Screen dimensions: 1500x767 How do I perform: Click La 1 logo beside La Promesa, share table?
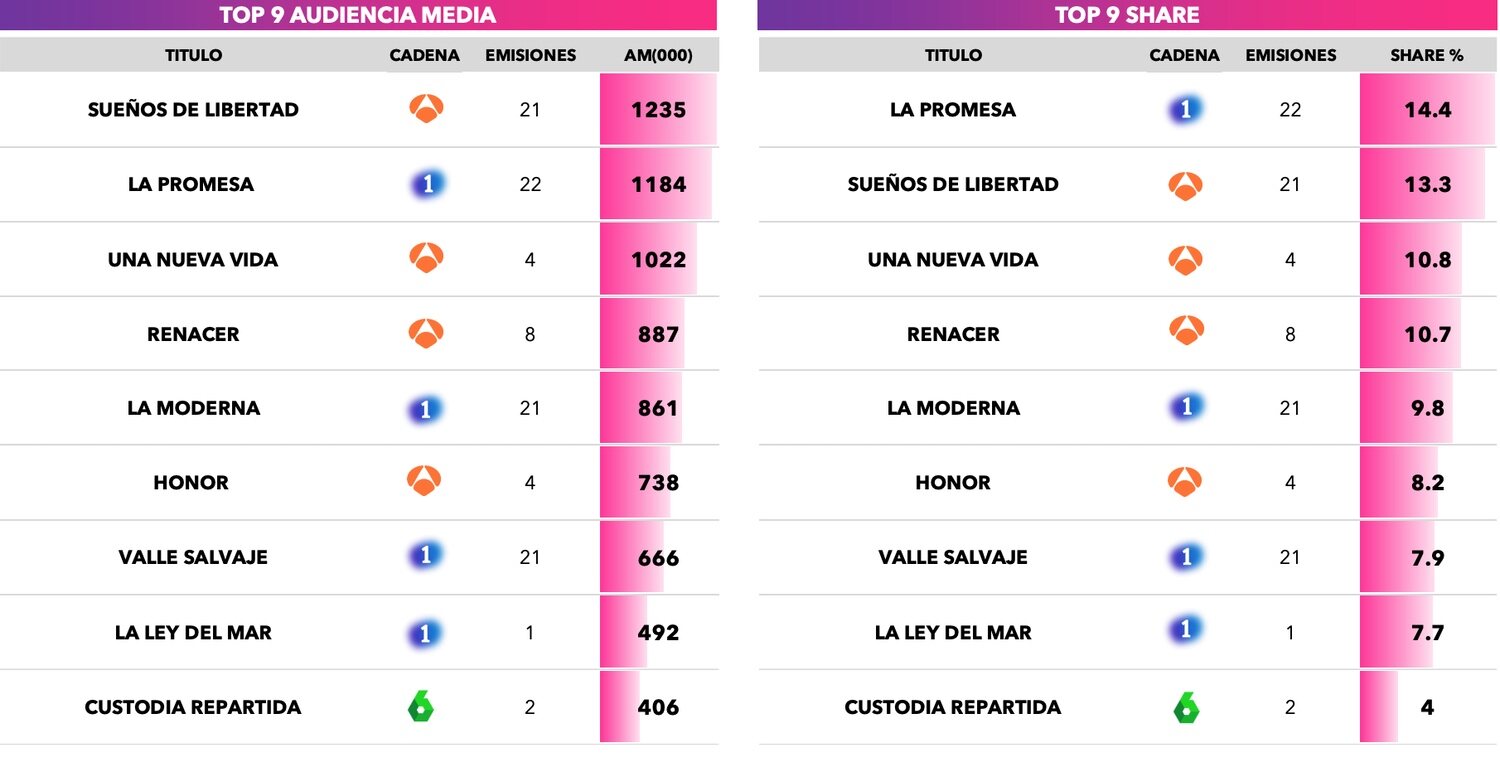click(x=1185, y=109)
